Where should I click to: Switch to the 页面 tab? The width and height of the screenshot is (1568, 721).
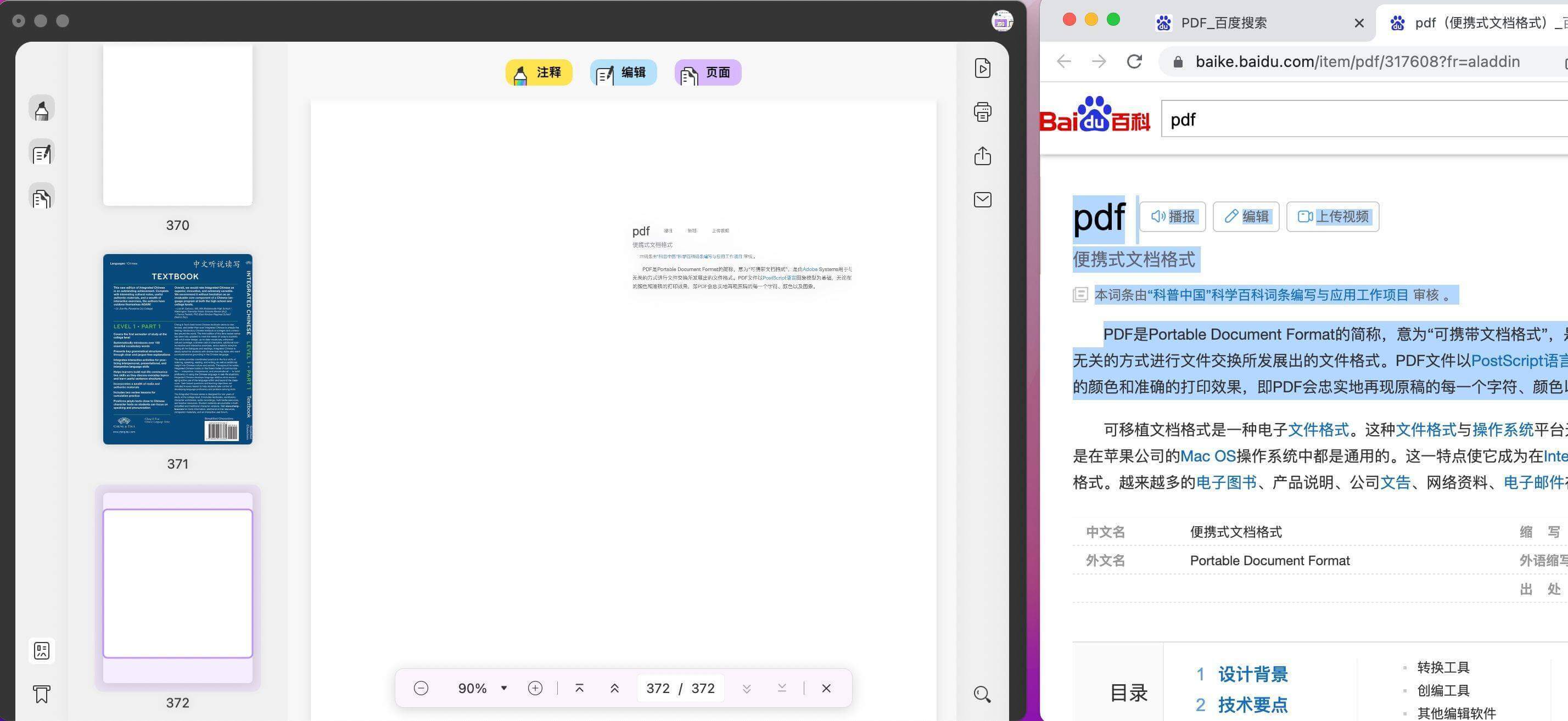pos(708,72)
